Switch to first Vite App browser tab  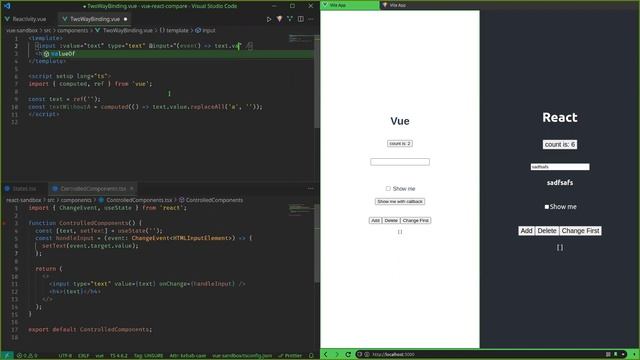click(350, 5)
